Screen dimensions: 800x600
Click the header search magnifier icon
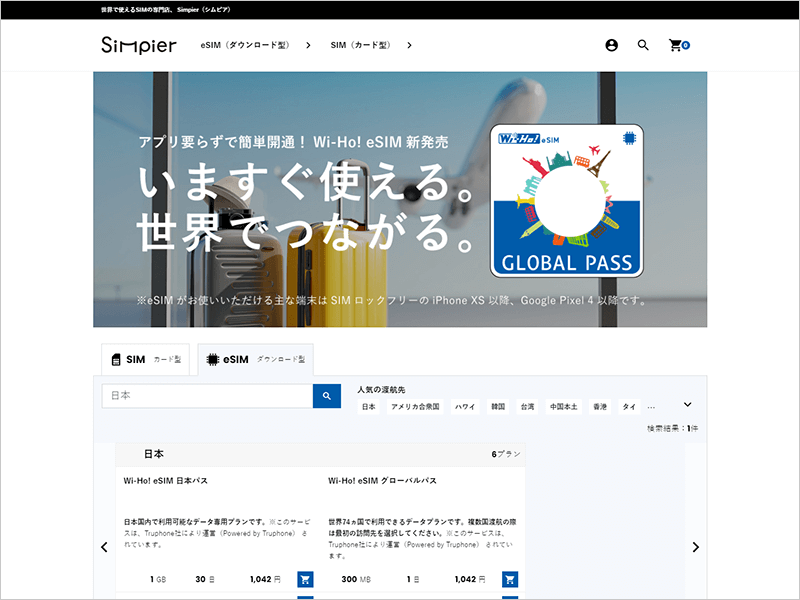click(x=643, y=45)
